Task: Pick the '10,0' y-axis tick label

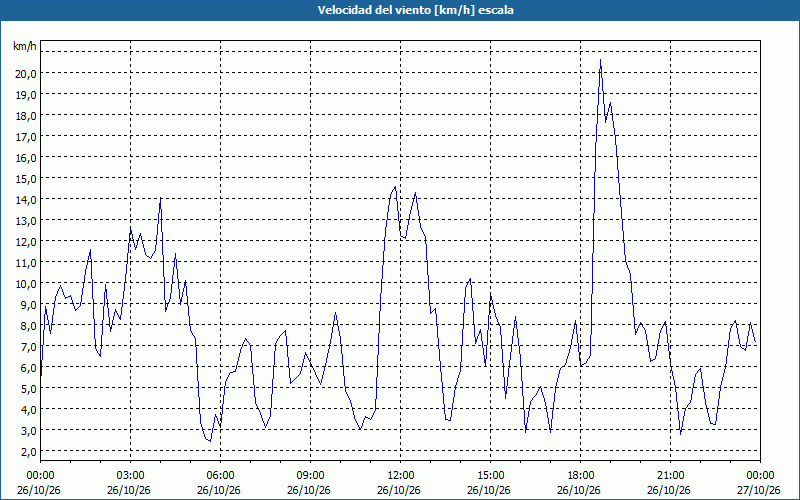Action: (x=26, y=283)
